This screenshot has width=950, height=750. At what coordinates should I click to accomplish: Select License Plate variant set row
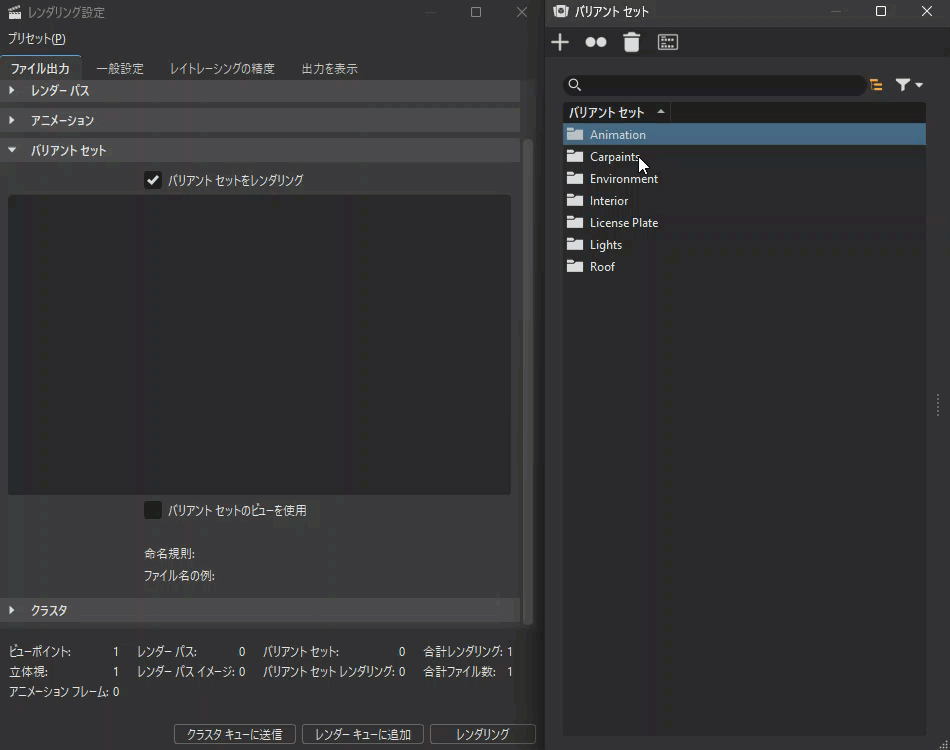(744, 222)
